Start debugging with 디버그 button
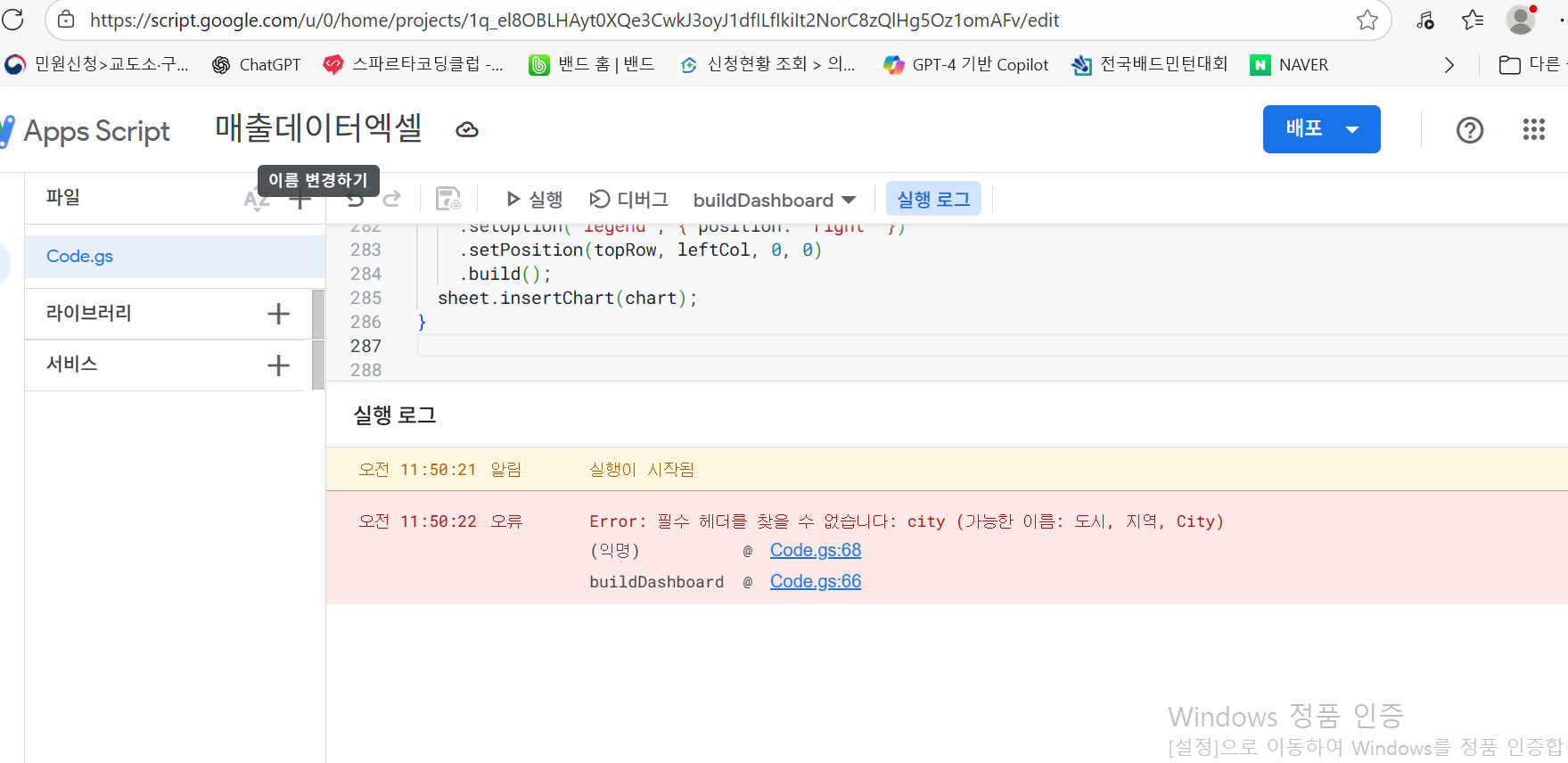1568x763 pixels. (x=628, y=199)
